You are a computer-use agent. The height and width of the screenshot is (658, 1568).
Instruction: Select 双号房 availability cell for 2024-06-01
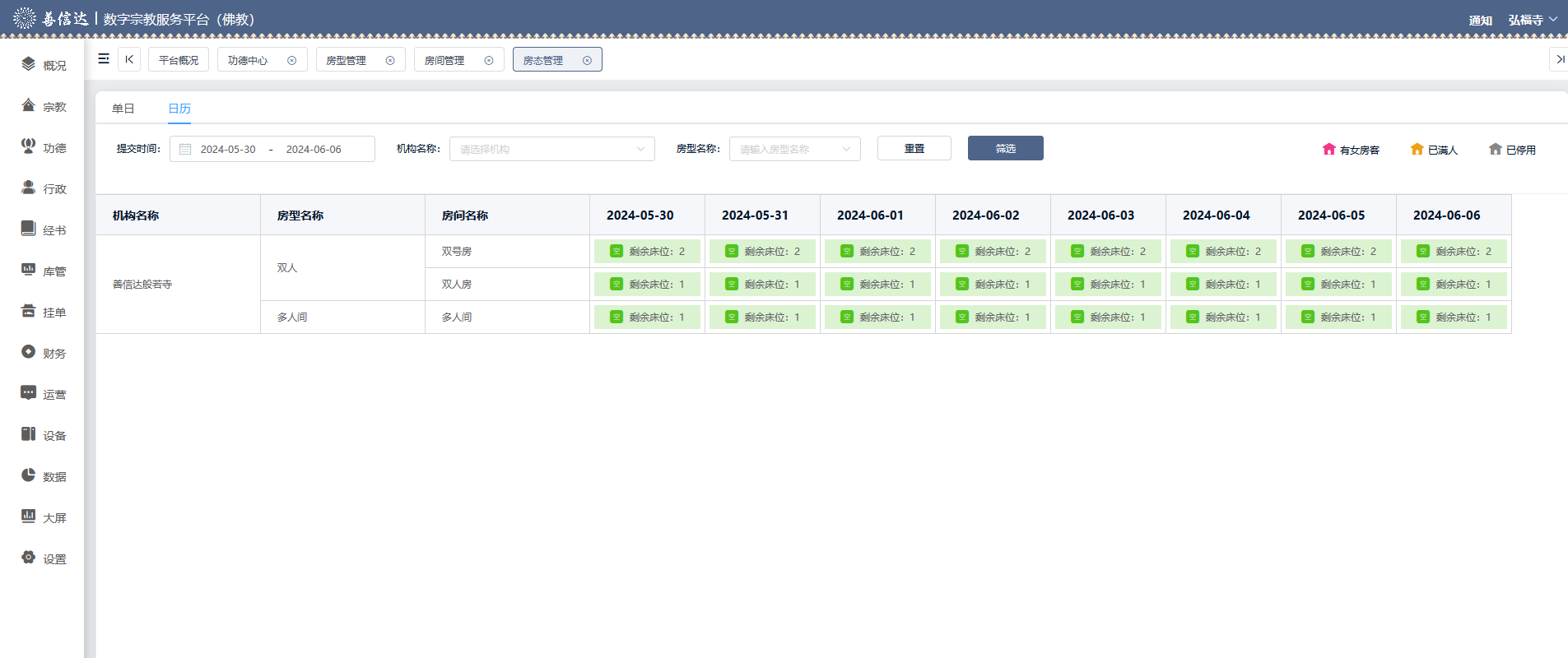tap(877, 252)
